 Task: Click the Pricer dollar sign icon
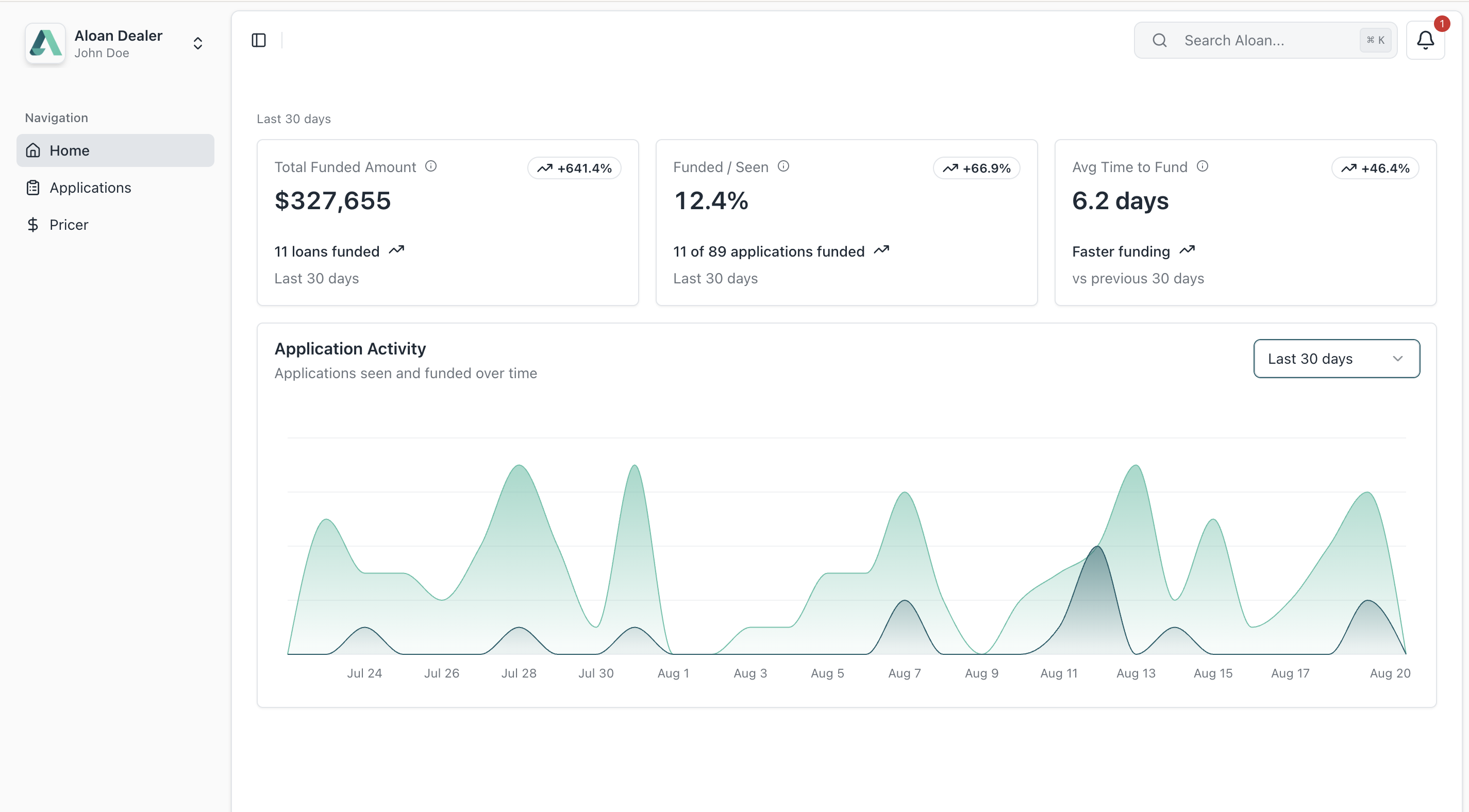coord(33,225)
